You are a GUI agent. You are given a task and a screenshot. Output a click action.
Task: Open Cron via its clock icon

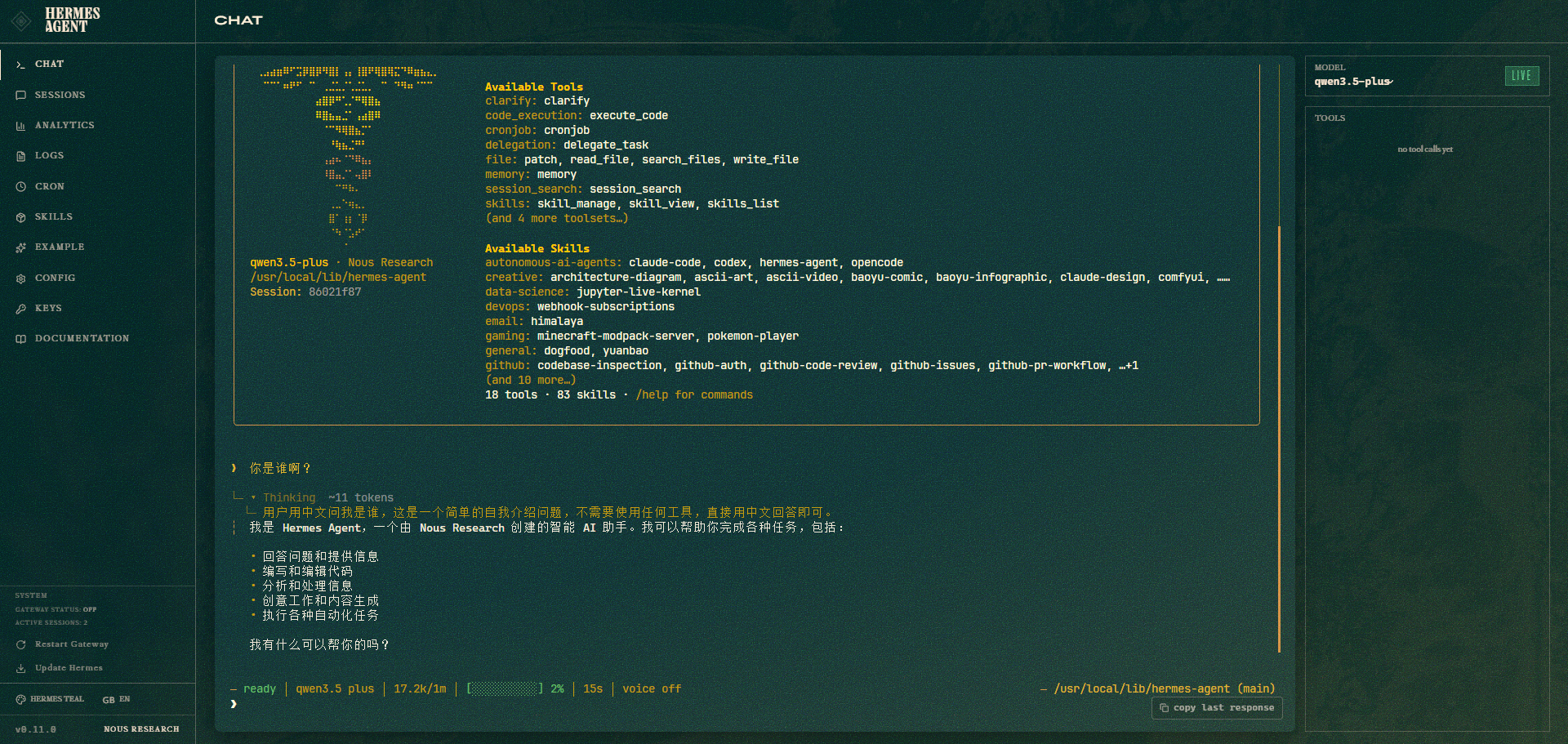tap(20, 187)
